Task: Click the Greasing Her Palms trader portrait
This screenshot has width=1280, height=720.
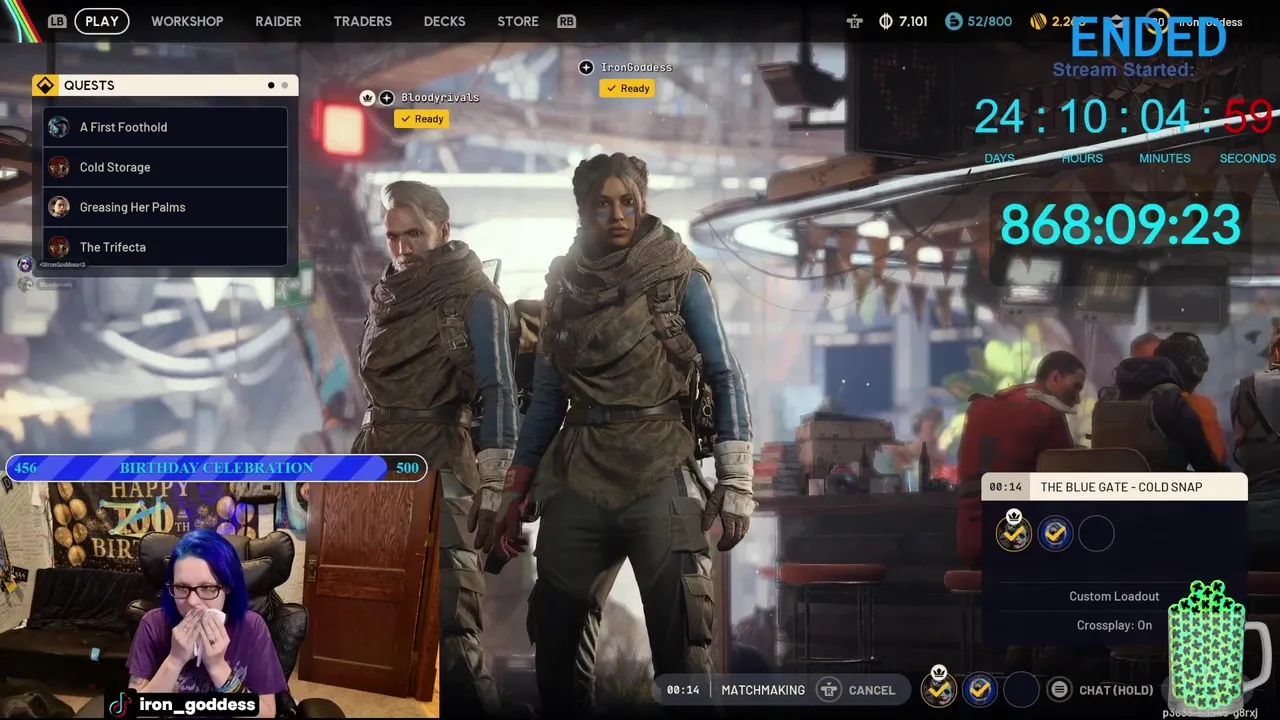Action: [x=59, y=207]
